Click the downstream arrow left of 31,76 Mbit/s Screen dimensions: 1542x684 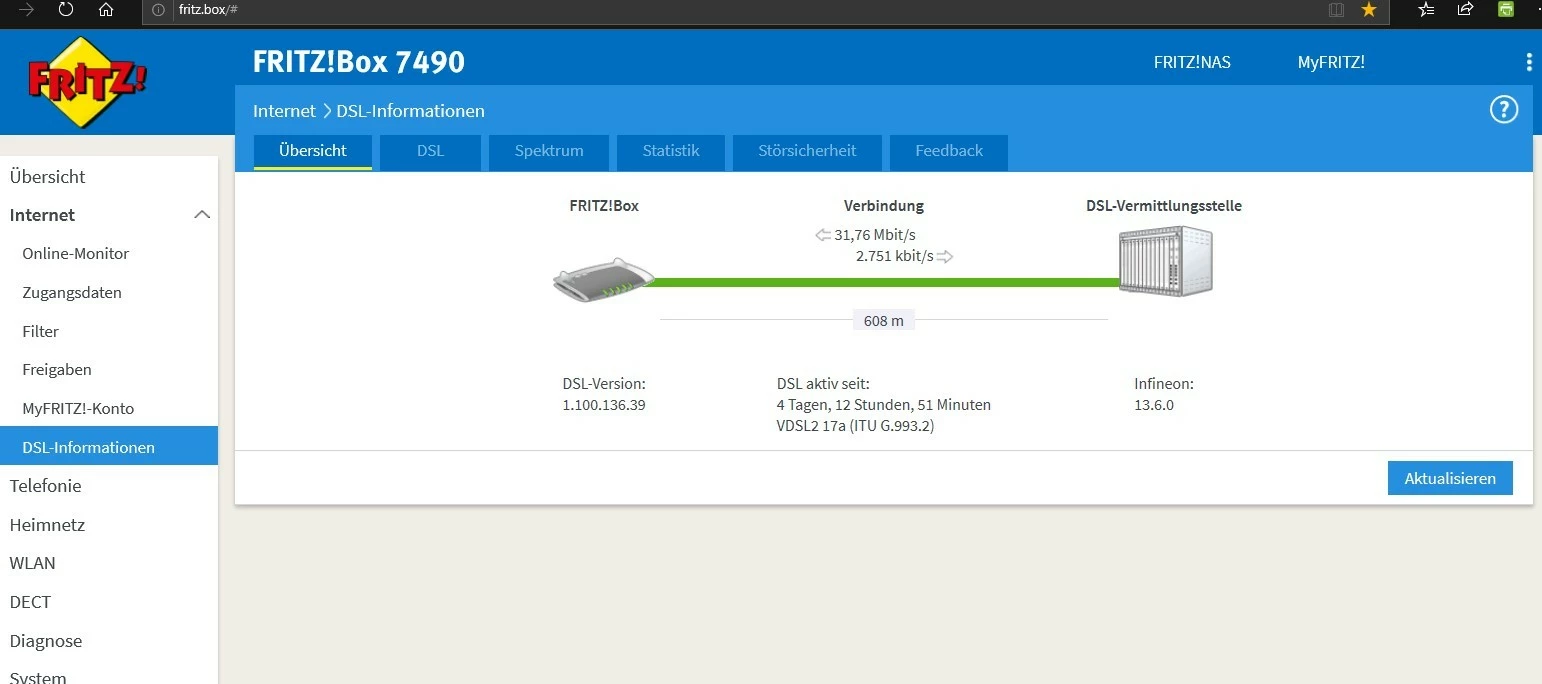[x=823, y=235]
